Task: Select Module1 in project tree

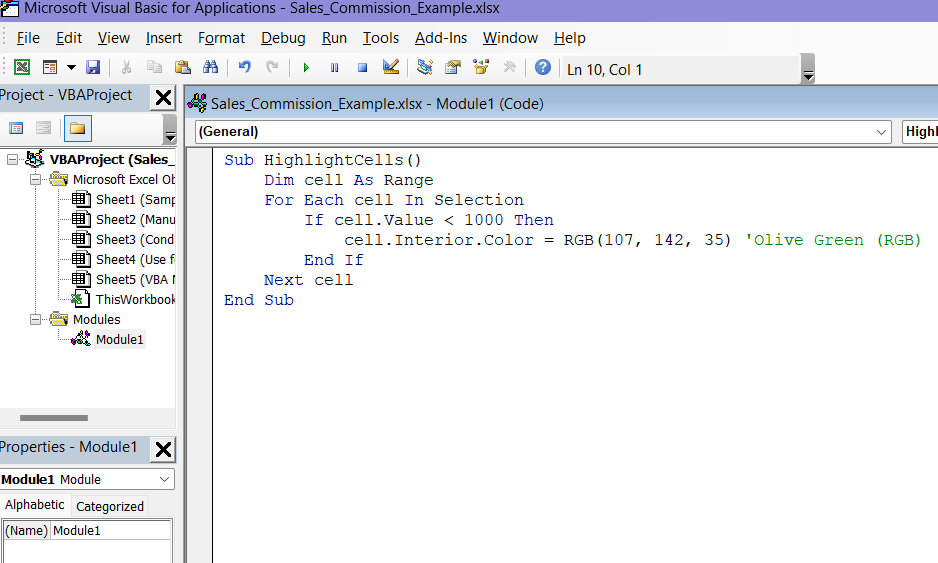Action: tap(108, 339)
